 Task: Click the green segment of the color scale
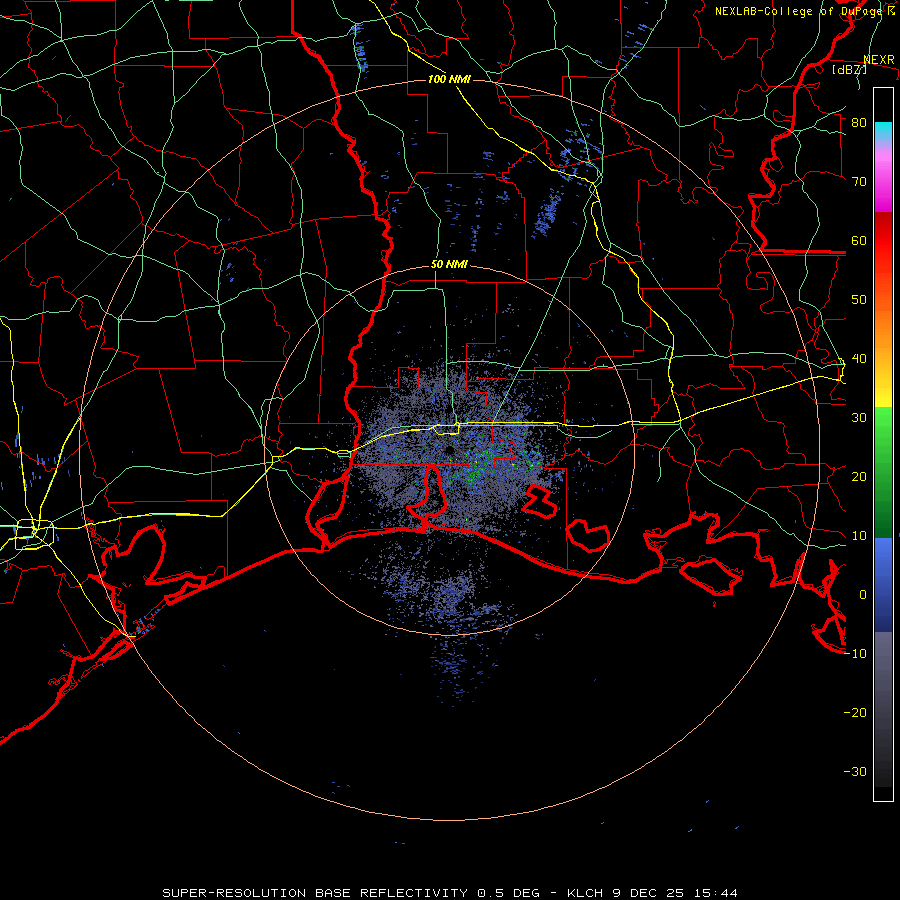pyautogui.click(x=883, y=472)
